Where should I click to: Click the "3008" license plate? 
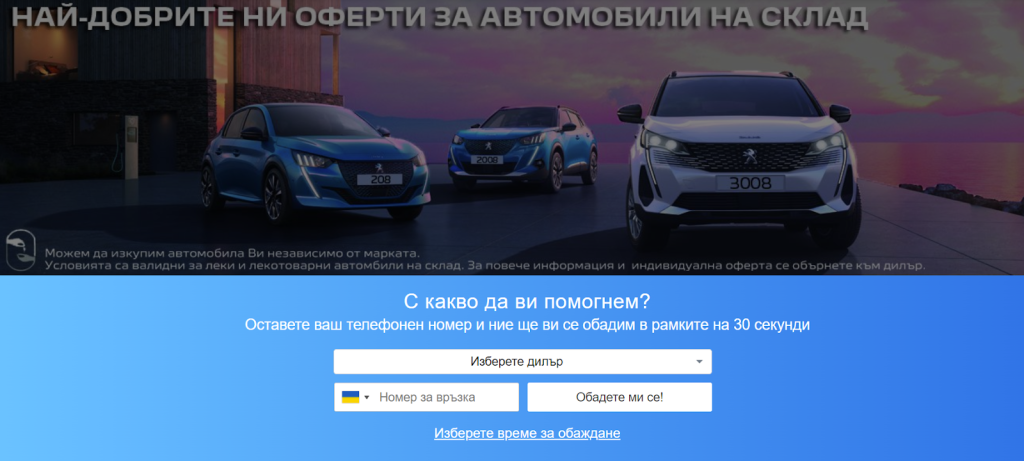pyautogui.click(x=750, y=183)
